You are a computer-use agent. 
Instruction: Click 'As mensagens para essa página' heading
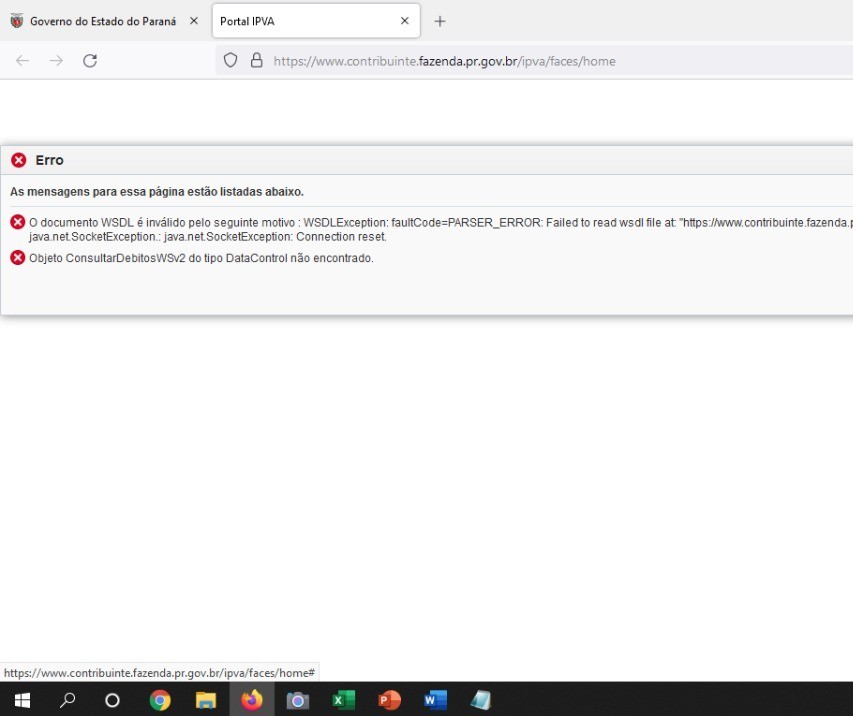click(x=157, y=192)
